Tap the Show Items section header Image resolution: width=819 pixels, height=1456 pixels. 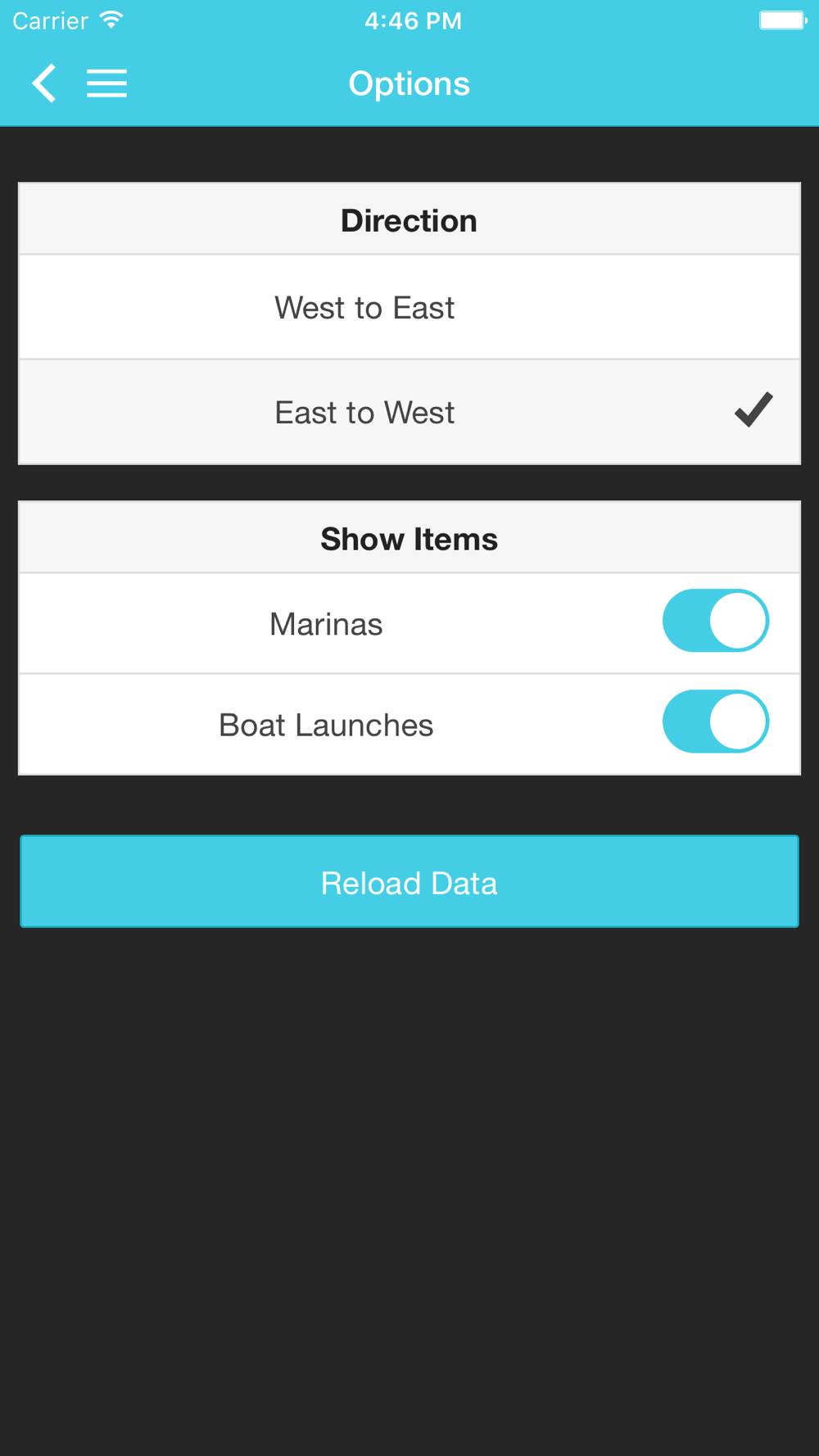[409, 538]
